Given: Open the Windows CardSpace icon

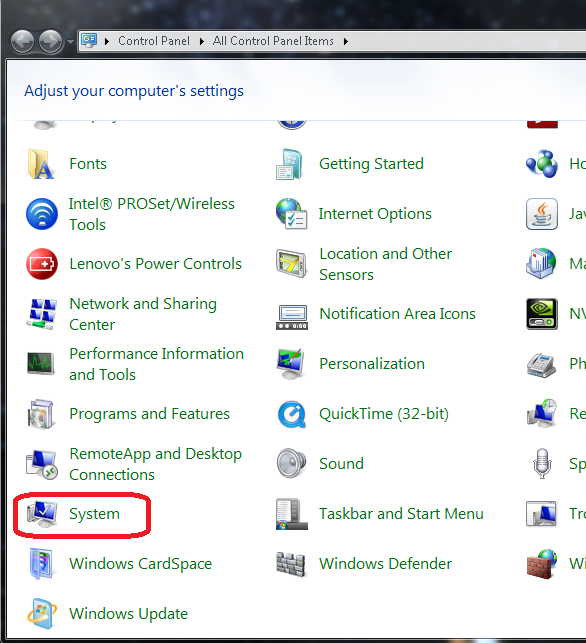Looking at the screenshot, I should [41, 564].
